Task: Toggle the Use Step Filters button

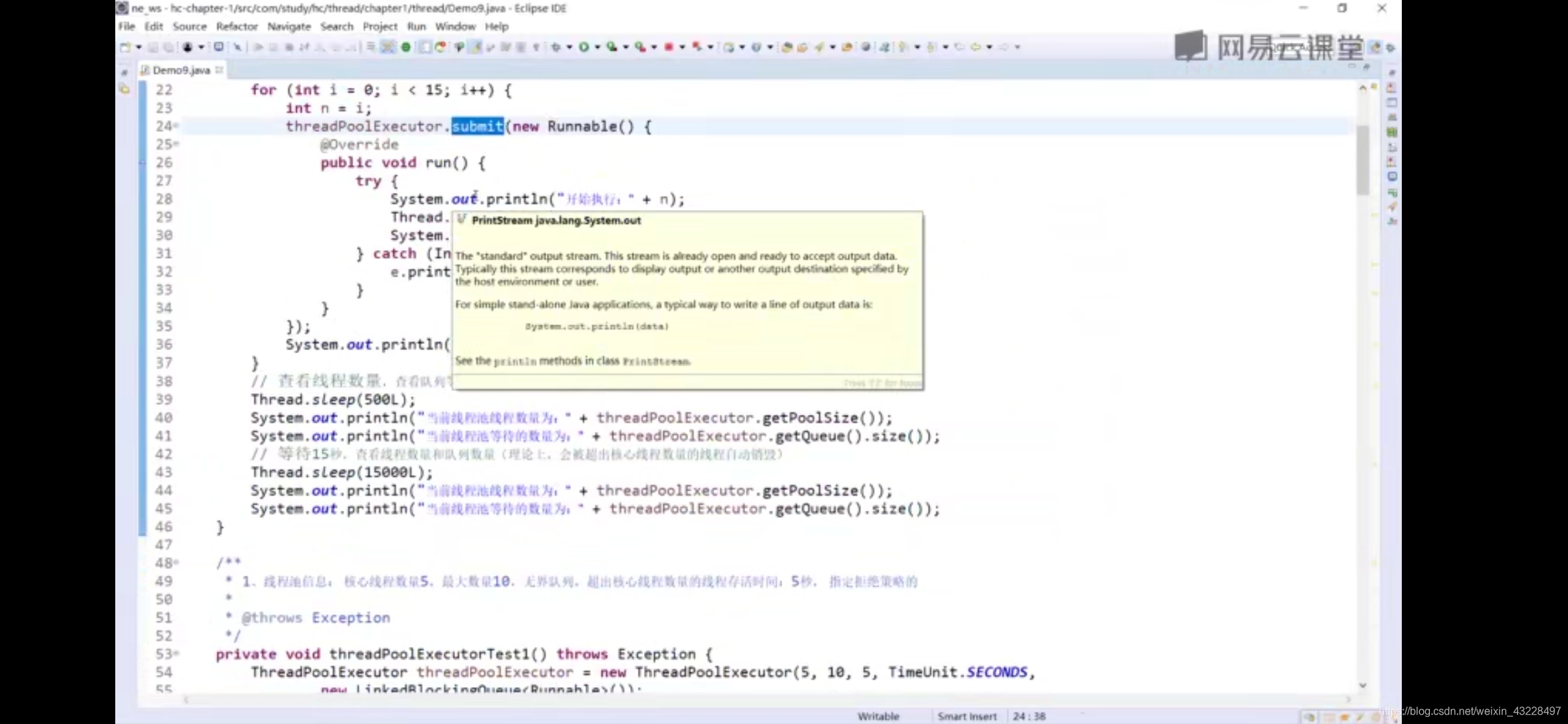Action: point(388,47)
